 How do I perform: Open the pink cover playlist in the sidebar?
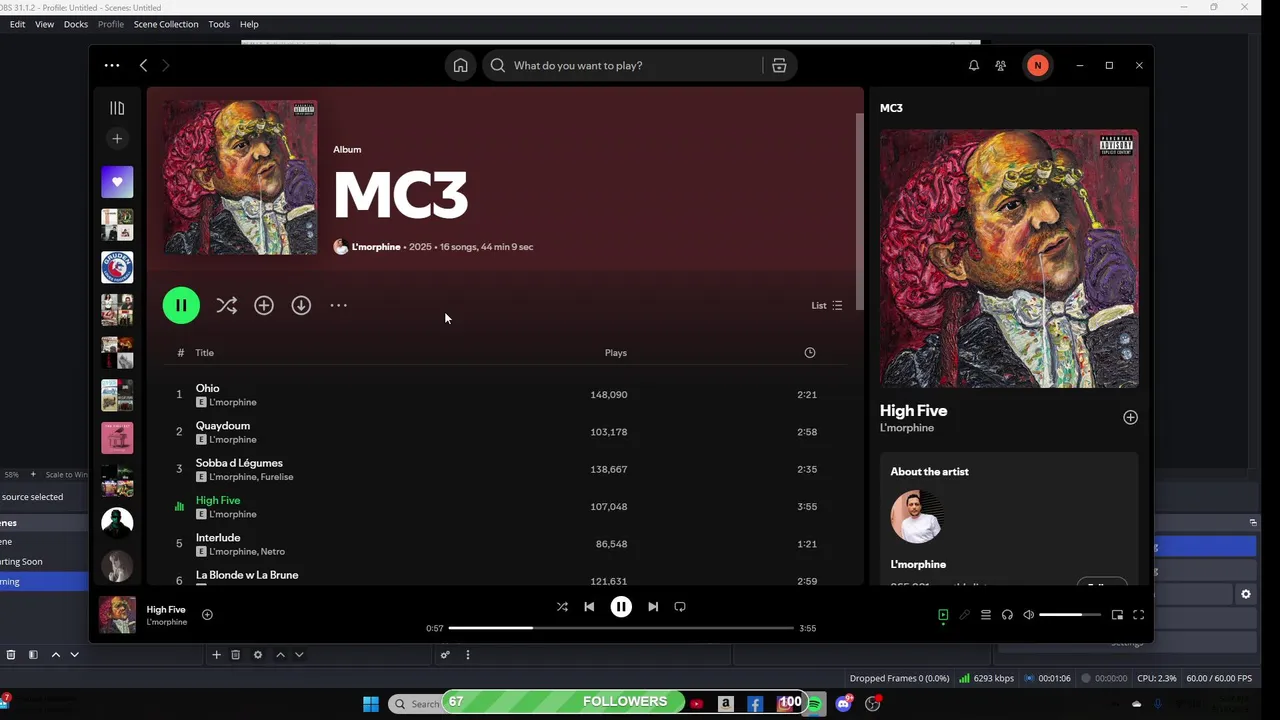(117, 438)
